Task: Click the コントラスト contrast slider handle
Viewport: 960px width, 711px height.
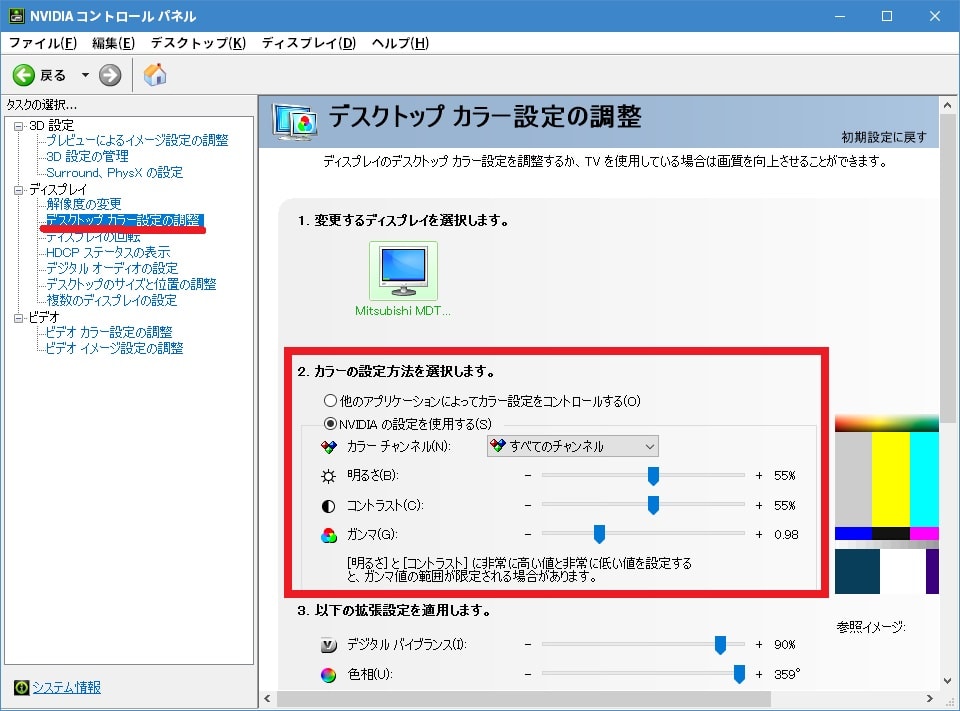Action: tap(653, 505)
